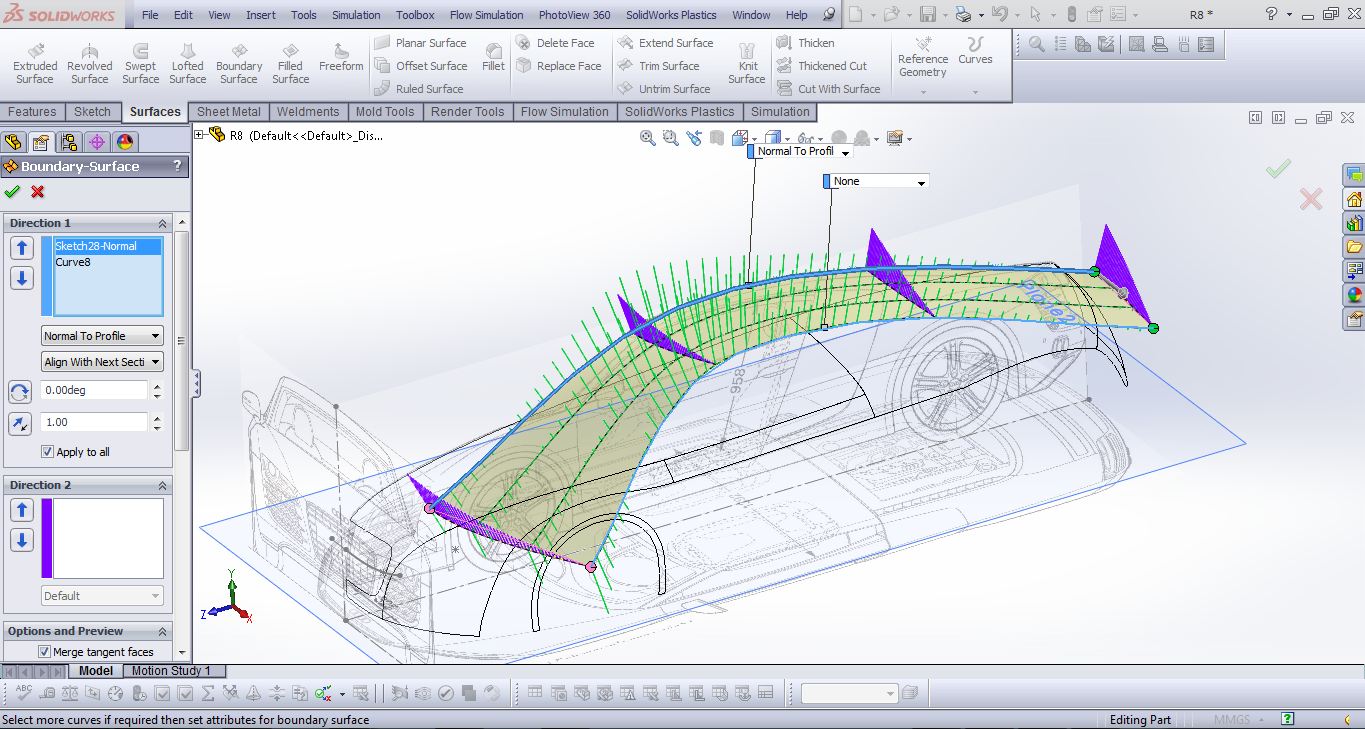The height and width of the screenshot is (729, 1365).
Task: Collapse the Direction 1 section
Action: point(162,223)
